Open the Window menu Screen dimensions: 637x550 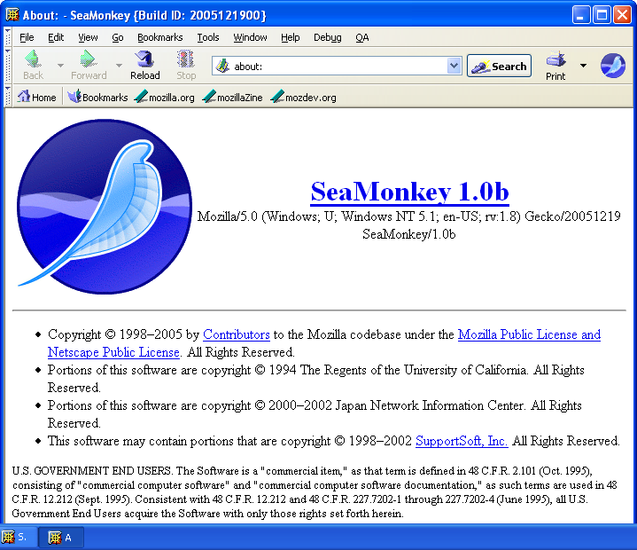pyautogui.click(x=250, y=37)
